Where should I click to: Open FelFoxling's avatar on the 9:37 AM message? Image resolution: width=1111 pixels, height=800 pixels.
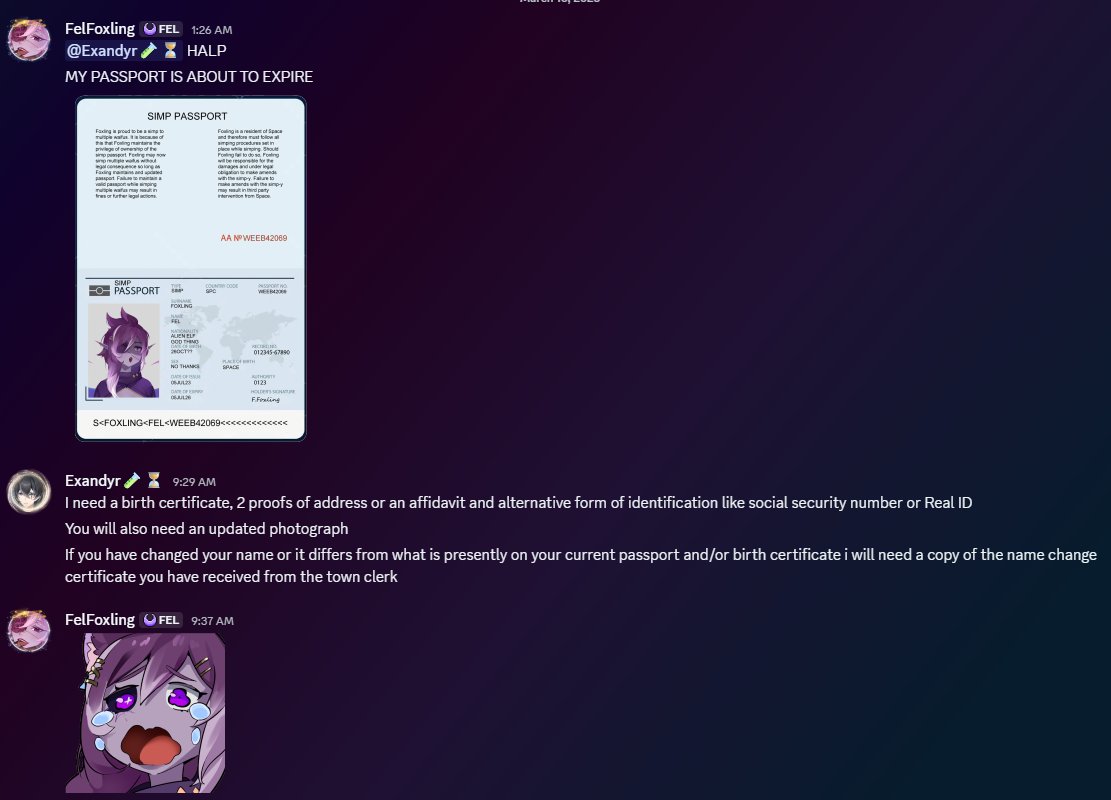point(29,630)
